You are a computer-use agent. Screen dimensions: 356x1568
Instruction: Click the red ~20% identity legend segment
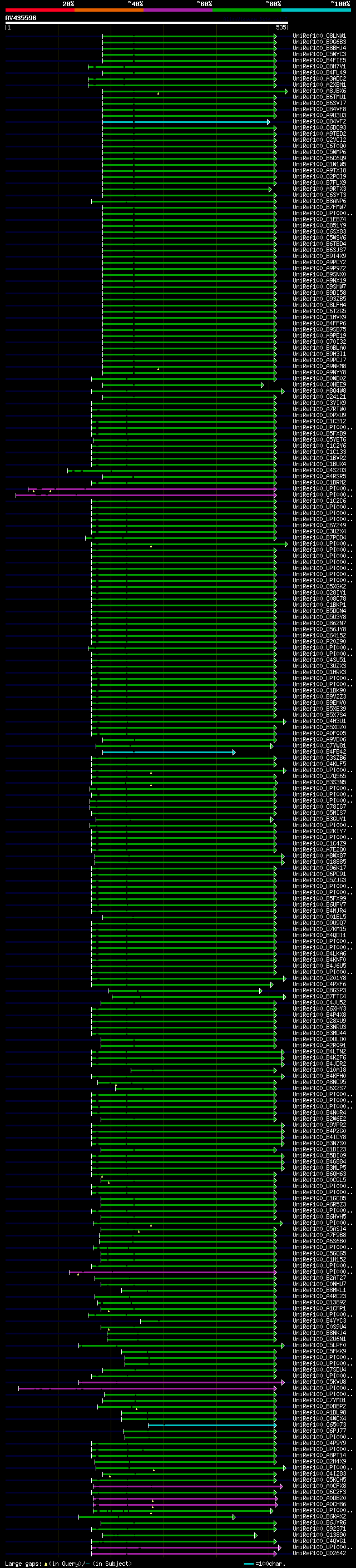[x=39, y=10]
